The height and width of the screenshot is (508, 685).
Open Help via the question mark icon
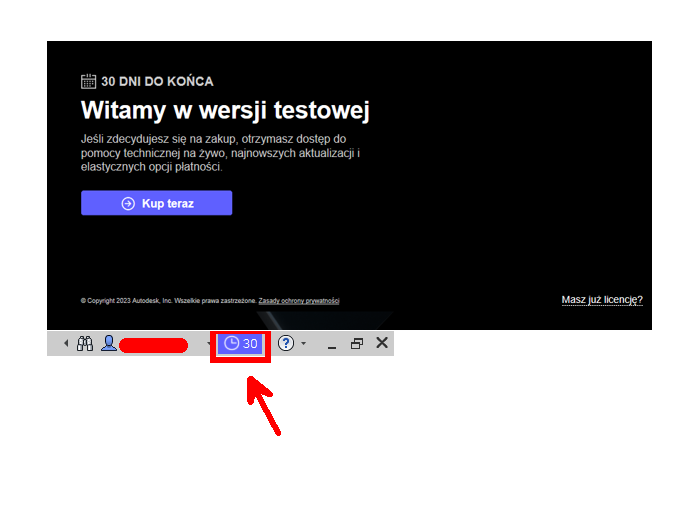coord(286,344)
